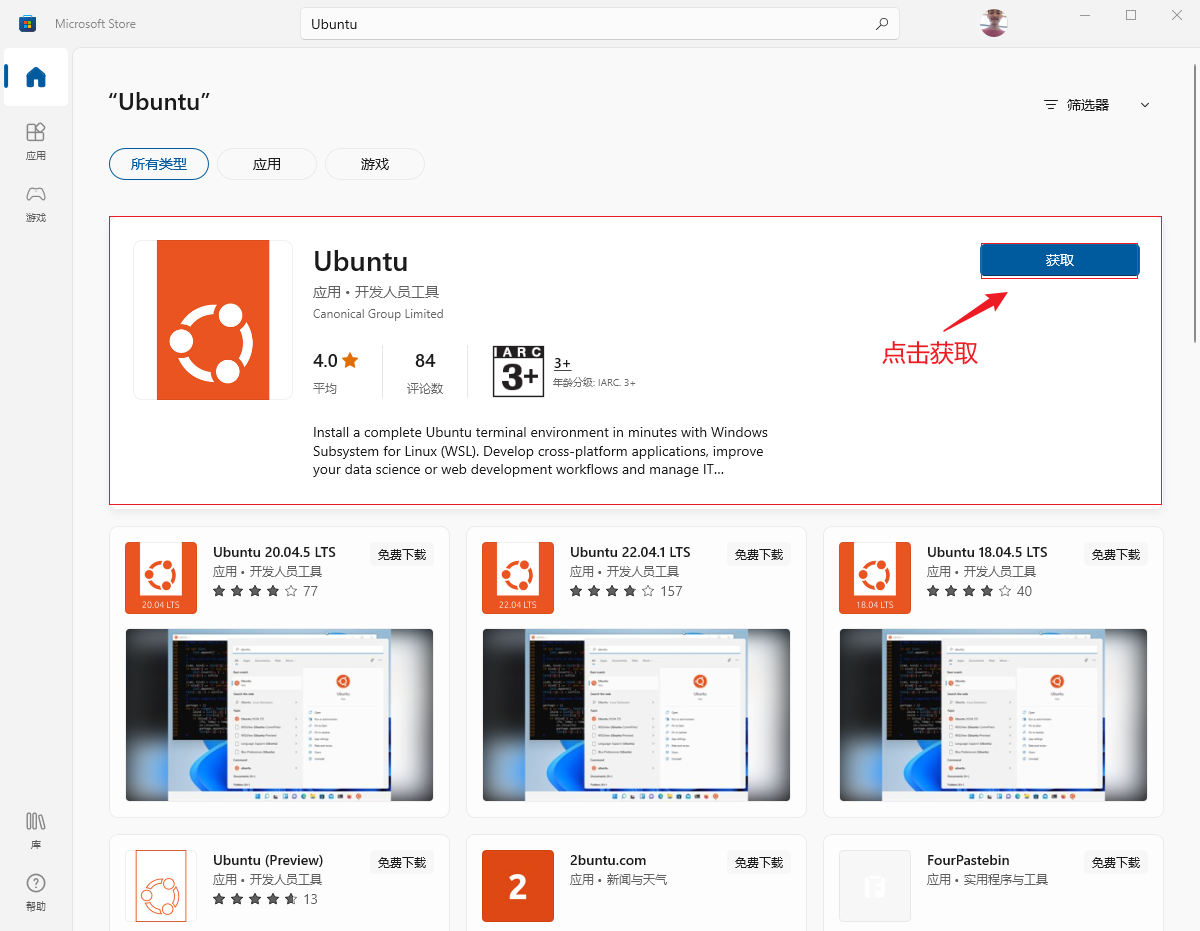Click the 40 ratings stars under Ubuntu 18.04.5
Screen dimensions: 1200x931
[979, 591]
